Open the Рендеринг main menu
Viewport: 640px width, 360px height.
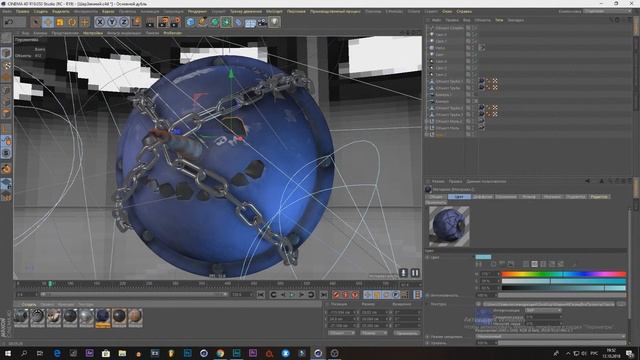click(x=197, y=11)
